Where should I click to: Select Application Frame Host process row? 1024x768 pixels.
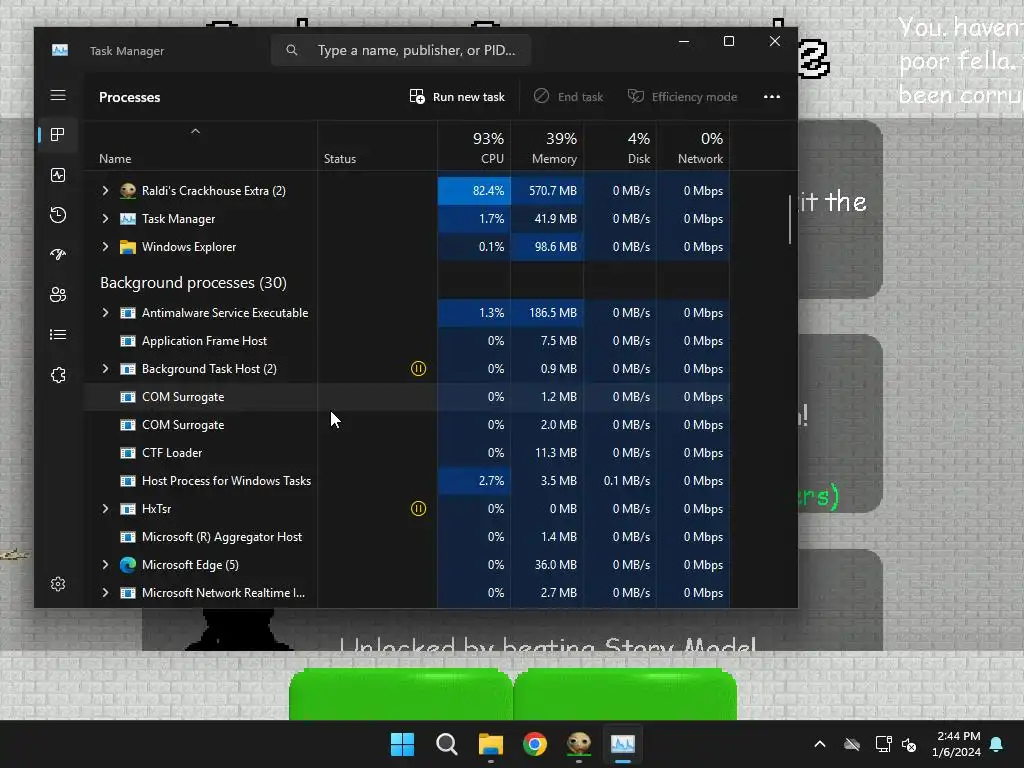tap(405, 341)
